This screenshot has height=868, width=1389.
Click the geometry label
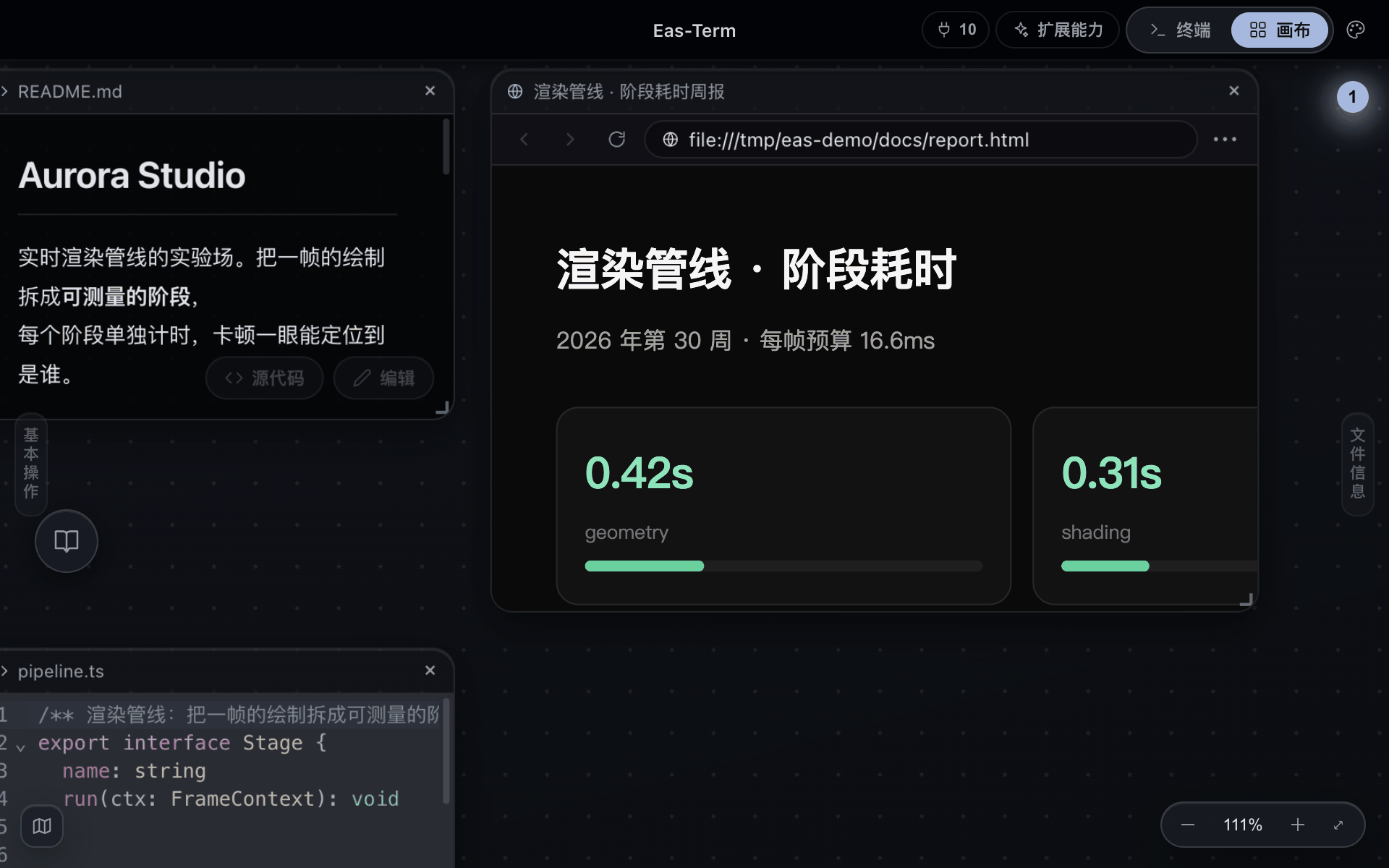click(626, 532)
